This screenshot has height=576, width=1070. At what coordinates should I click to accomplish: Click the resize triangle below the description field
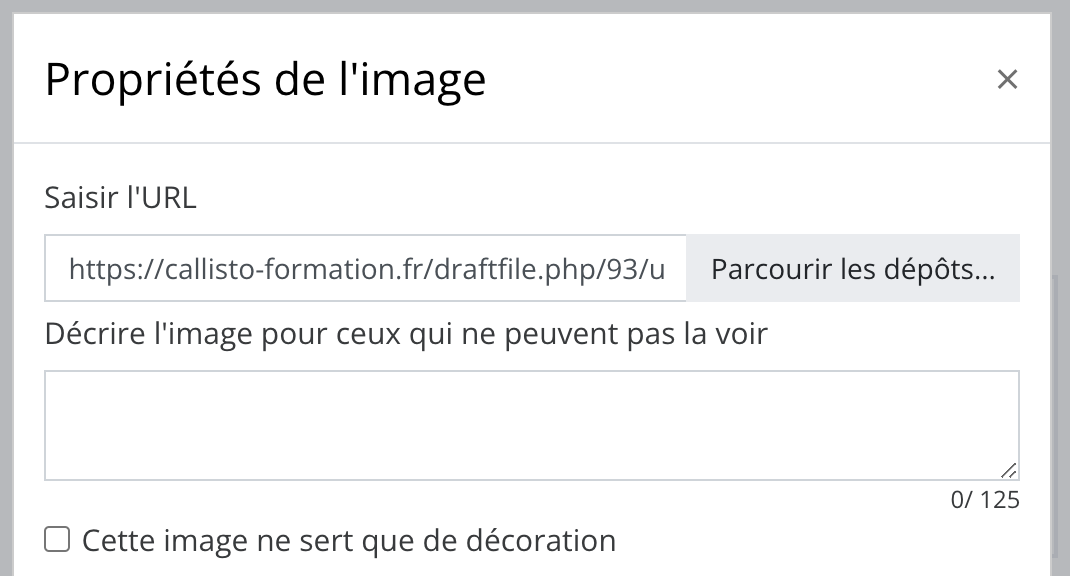1010,470
